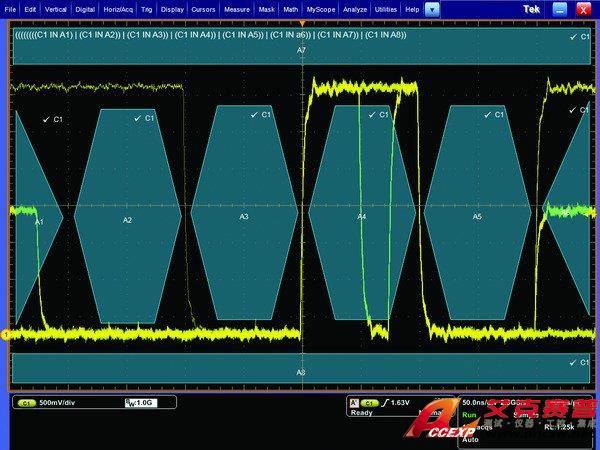Open the MyScope menu
Image resolution: width=600 pixels, height=450 pixels.
[x=320, y=8]
